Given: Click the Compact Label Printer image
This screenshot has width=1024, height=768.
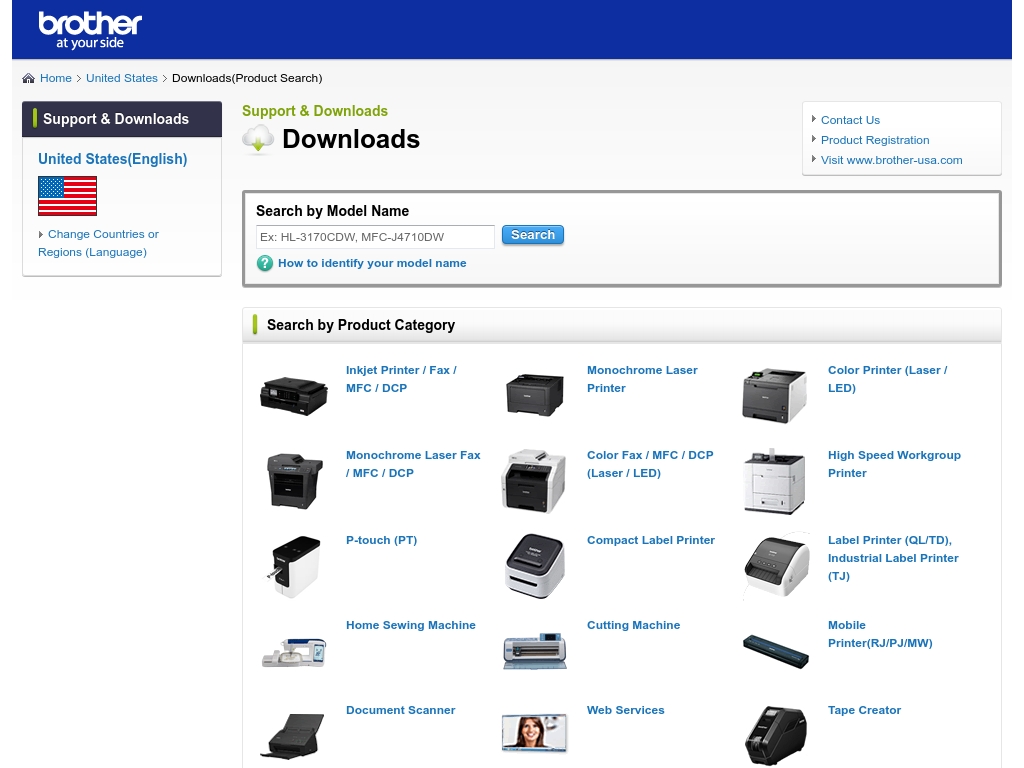Looking at the screenshot, I should (534, 566).
